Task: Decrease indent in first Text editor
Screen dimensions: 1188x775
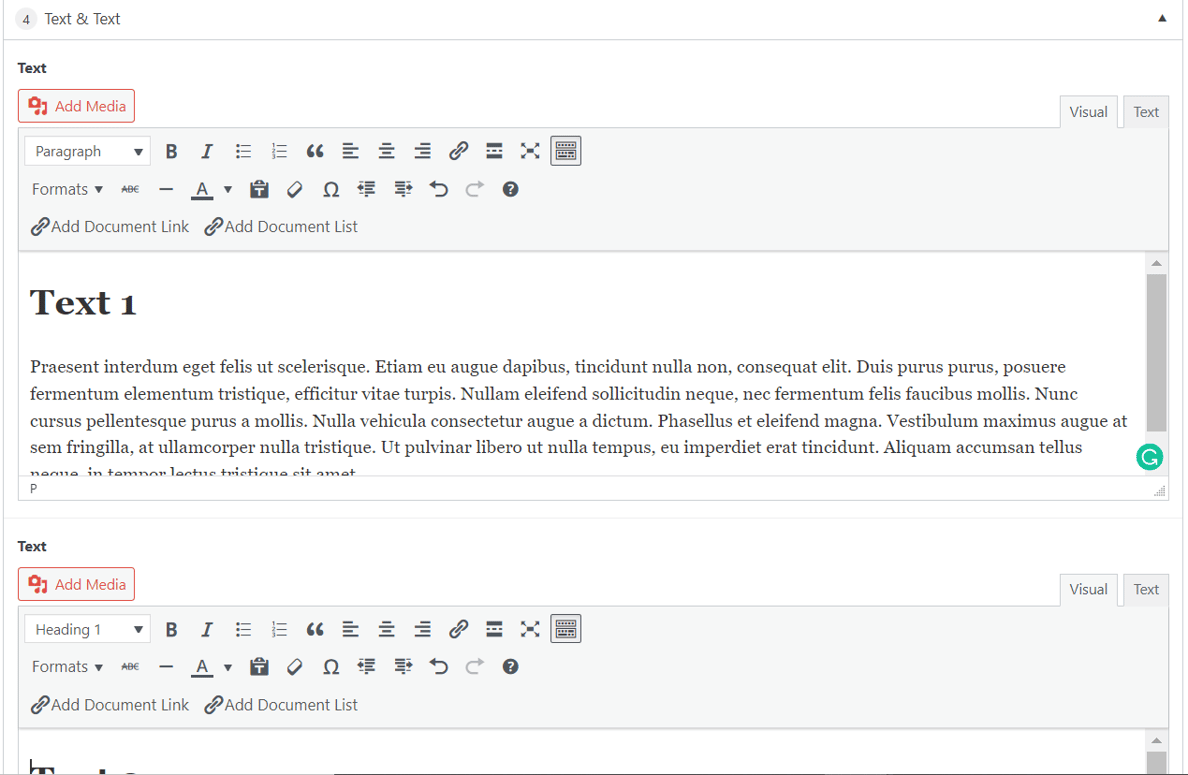Action: point(367,189)
